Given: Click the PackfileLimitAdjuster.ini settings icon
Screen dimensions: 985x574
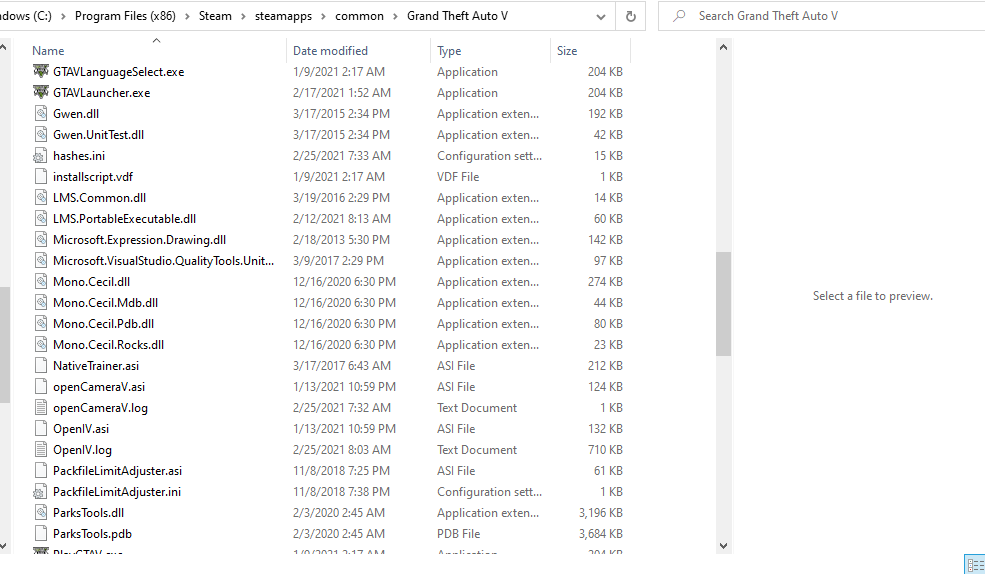Looking at the screenshot, I should click(40, 492).
